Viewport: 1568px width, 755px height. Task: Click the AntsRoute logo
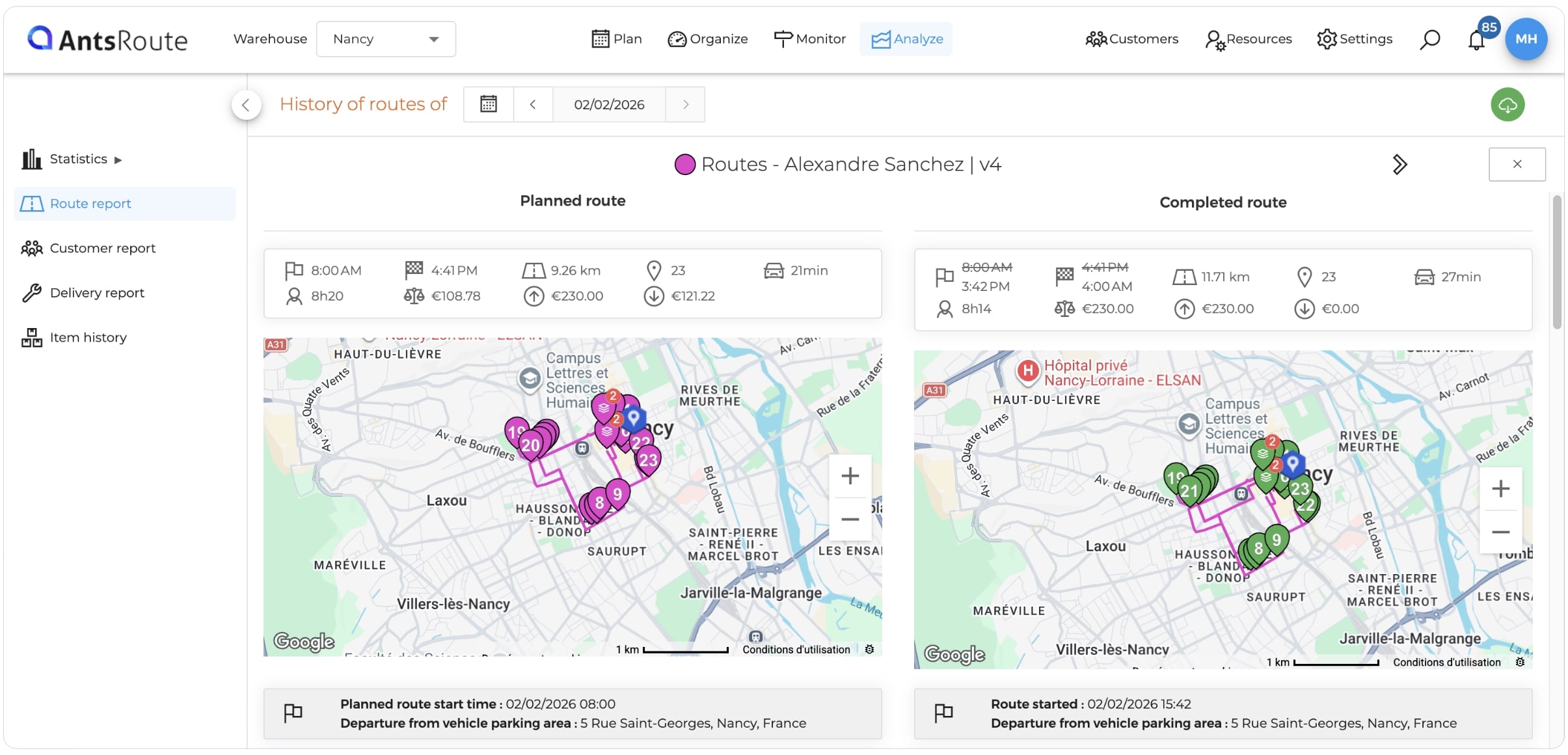pos(107,40)
